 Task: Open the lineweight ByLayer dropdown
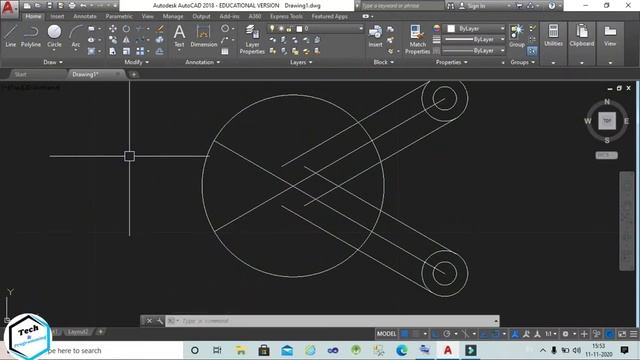[474, 40]
